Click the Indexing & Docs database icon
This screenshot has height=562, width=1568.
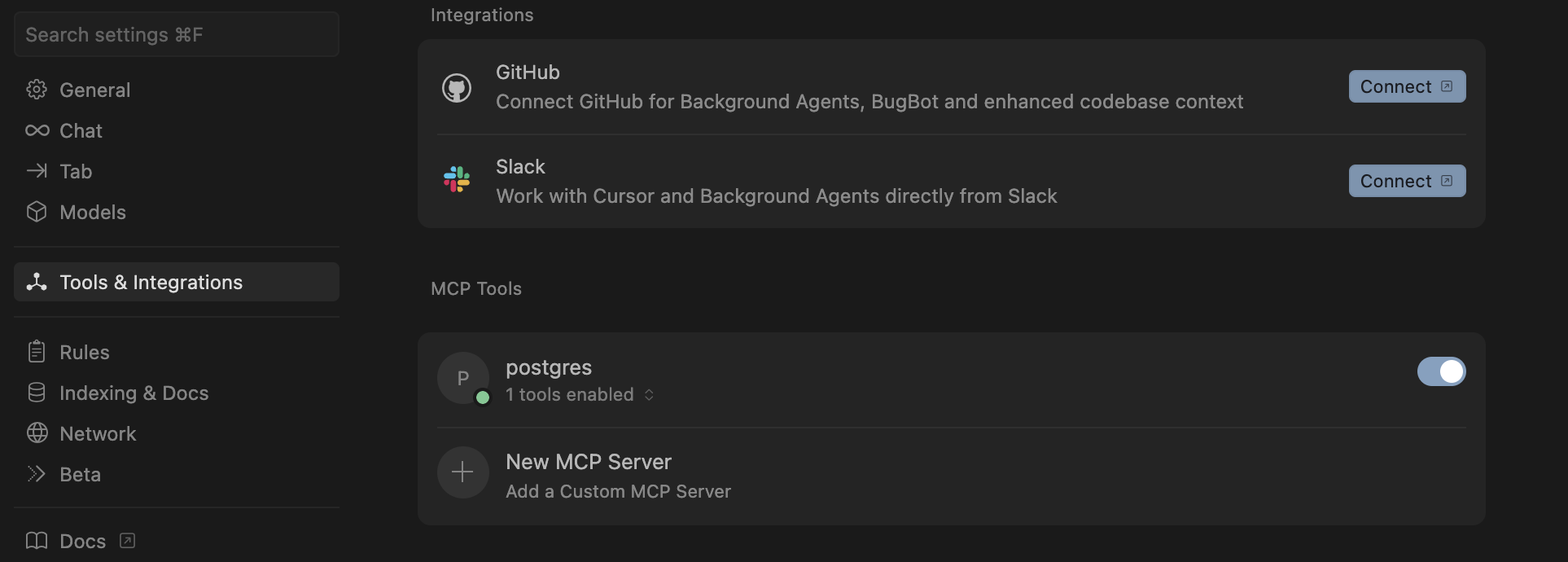tap(37, 393)
